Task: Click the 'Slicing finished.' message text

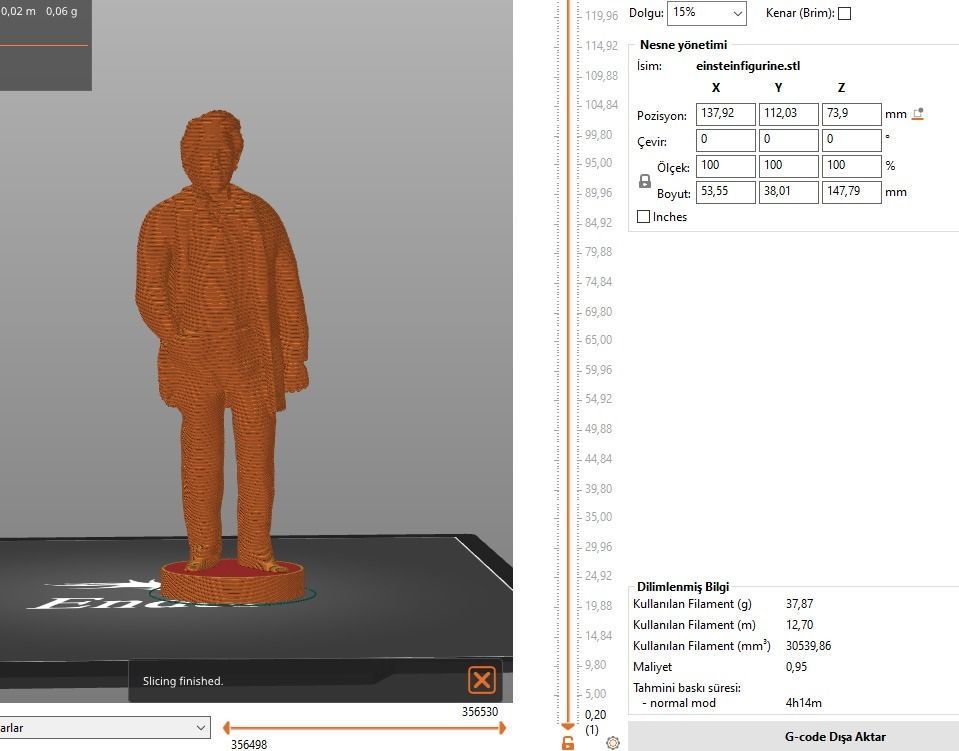Action: click(183, 681)
